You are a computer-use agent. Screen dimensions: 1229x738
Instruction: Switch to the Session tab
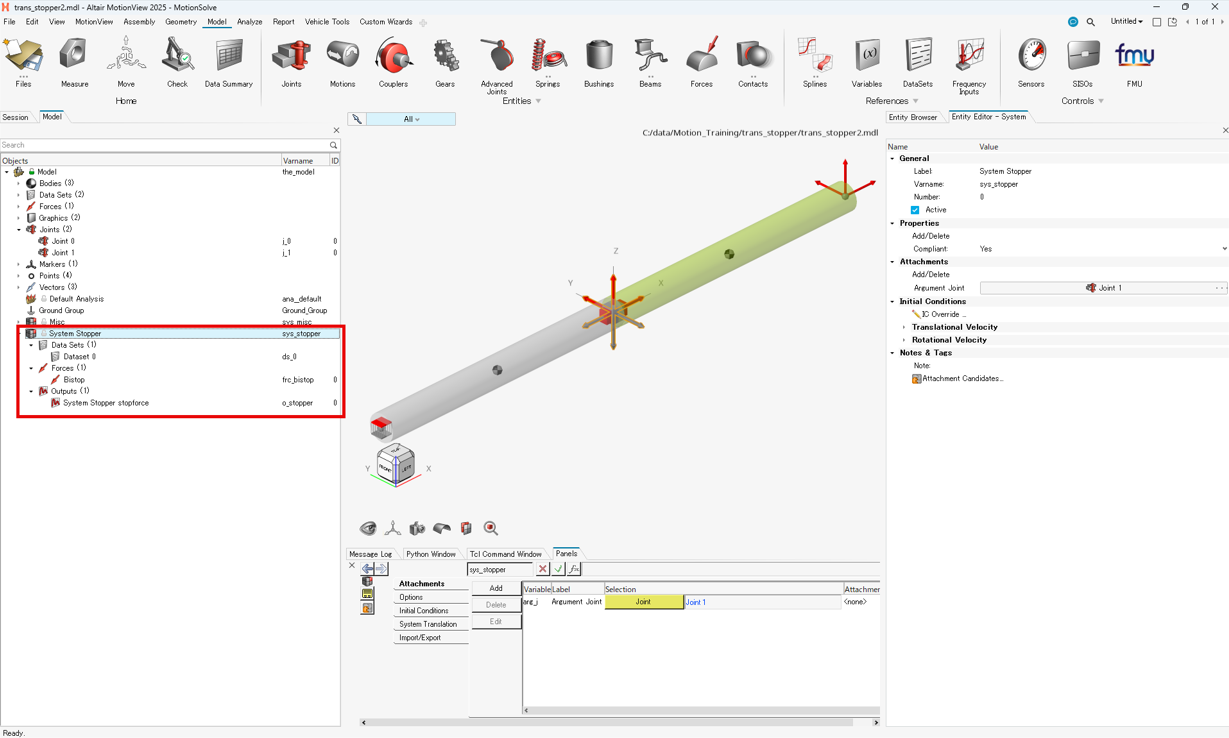pyautogui.click(x=16, y=117)
